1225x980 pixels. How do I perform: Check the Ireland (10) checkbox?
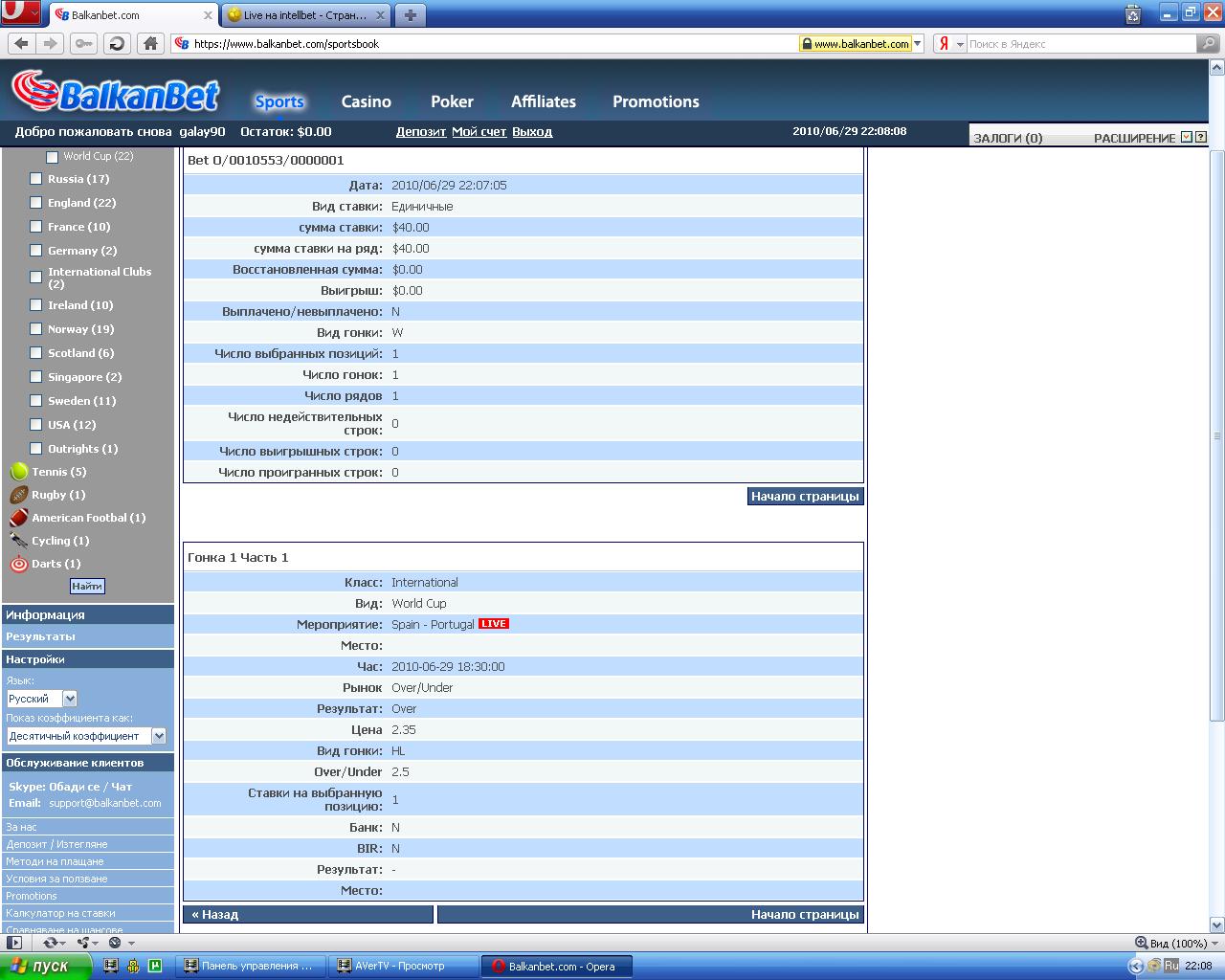35,305
